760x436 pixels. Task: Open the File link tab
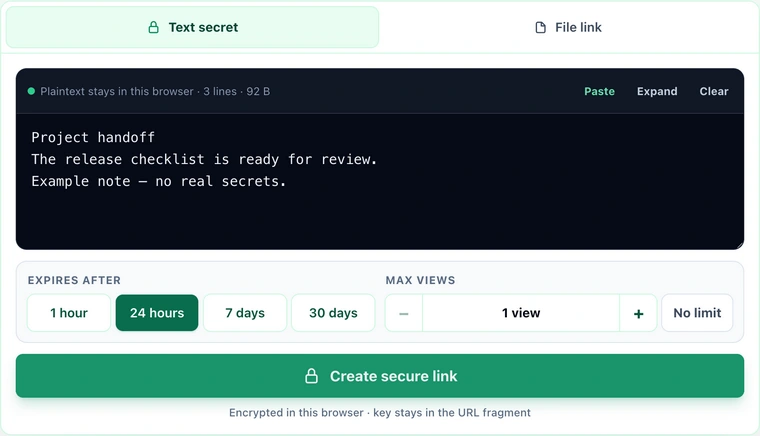click(568, 27)
